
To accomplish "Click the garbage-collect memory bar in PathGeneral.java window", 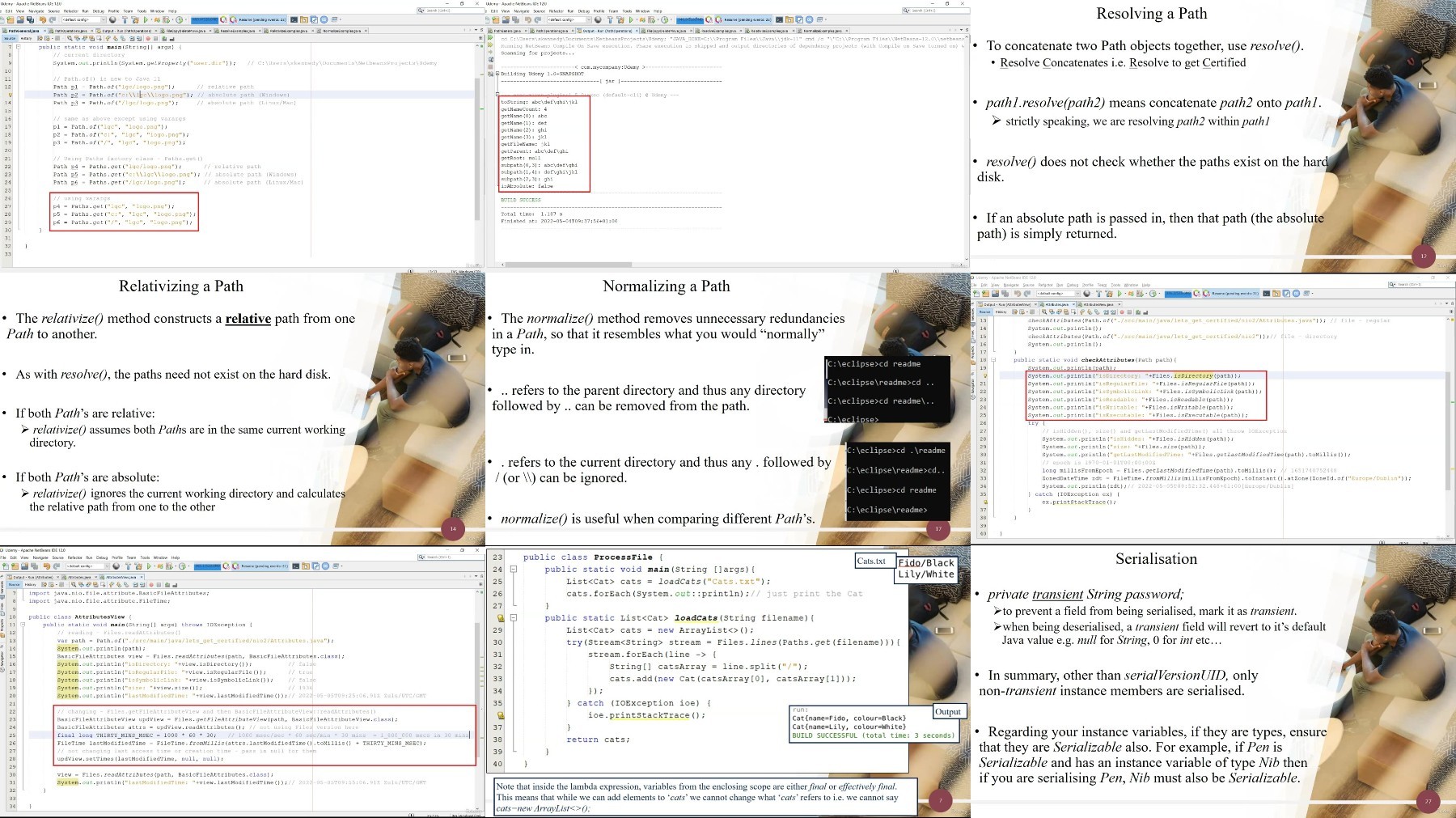I will pyautogui.click(x=205, y=19).
